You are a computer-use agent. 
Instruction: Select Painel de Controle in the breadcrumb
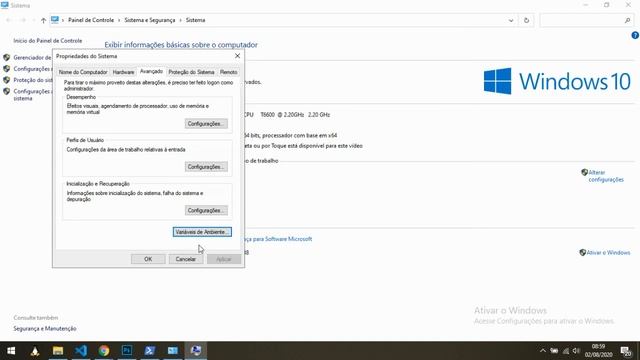pos(91,20)
